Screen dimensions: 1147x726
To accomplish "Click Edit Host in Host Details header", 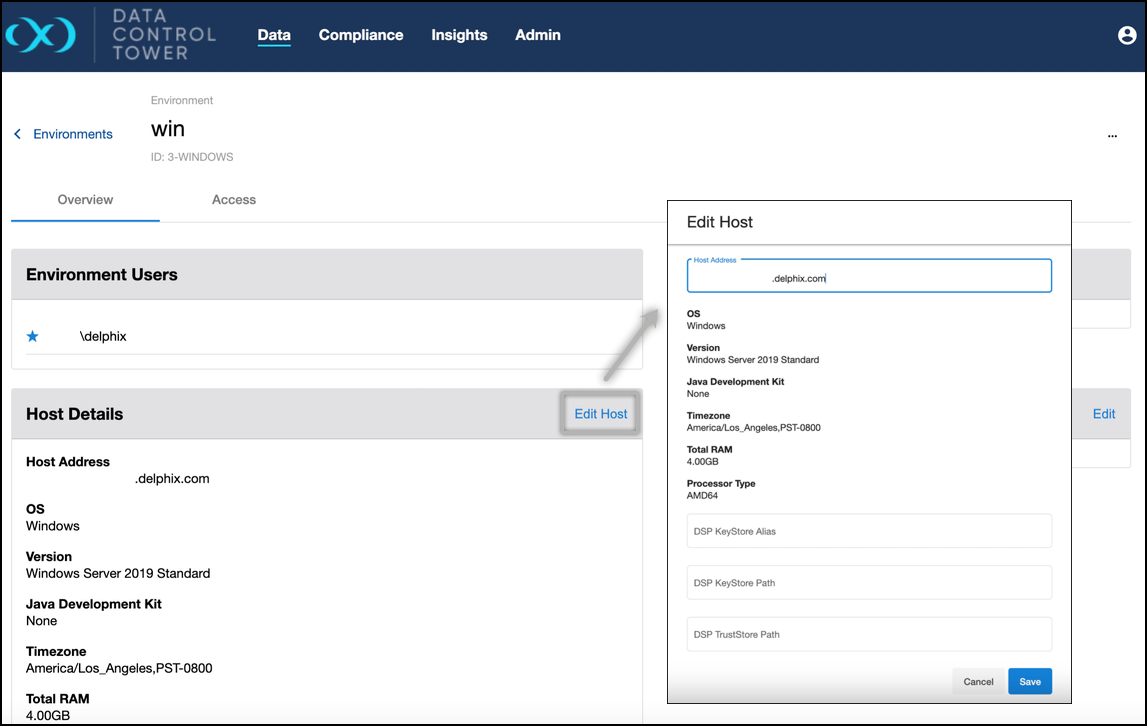I will (601, 414).
